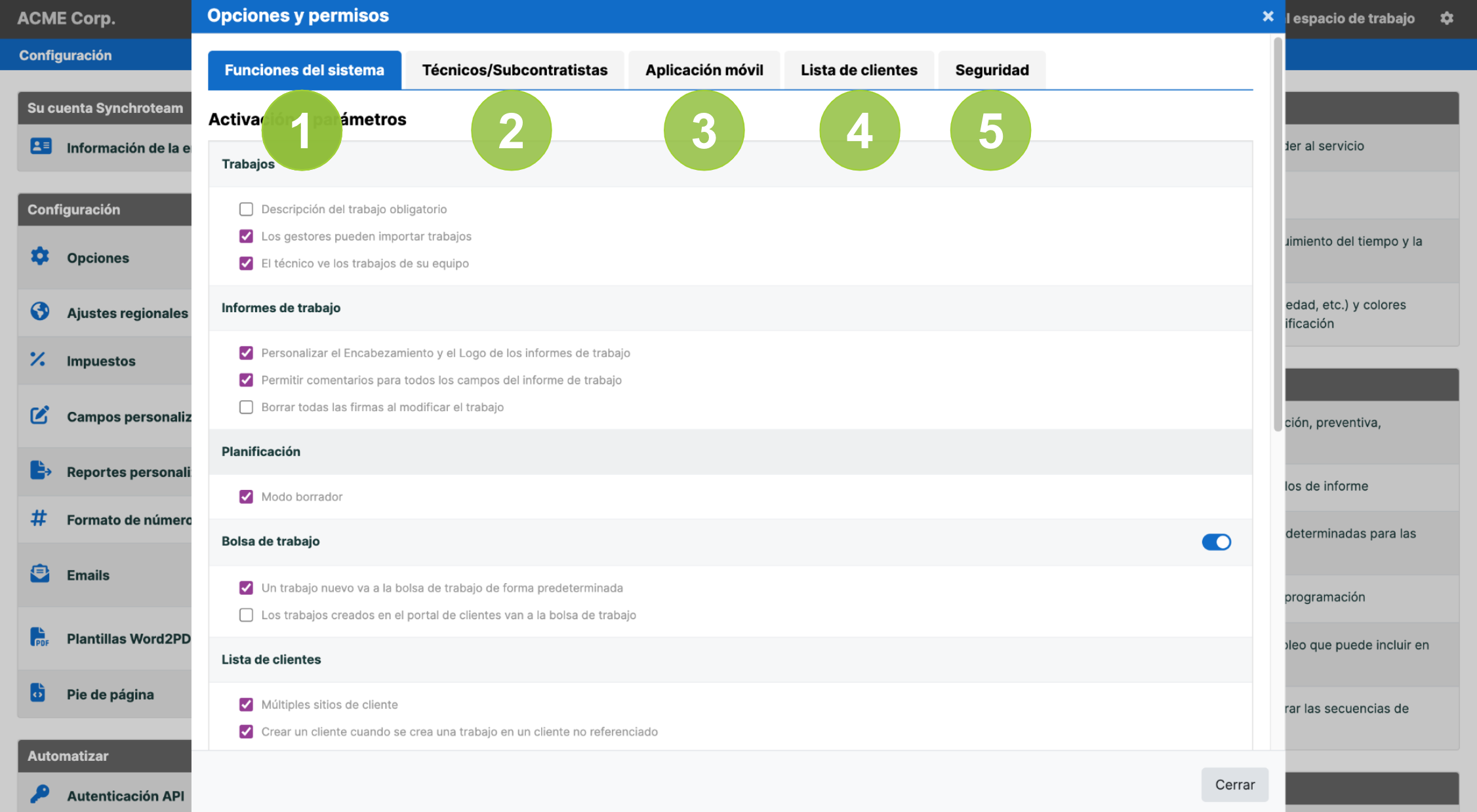Click the Planificación section heading
Viewport: 1477px width, 812px height.
tap(261, 451)
